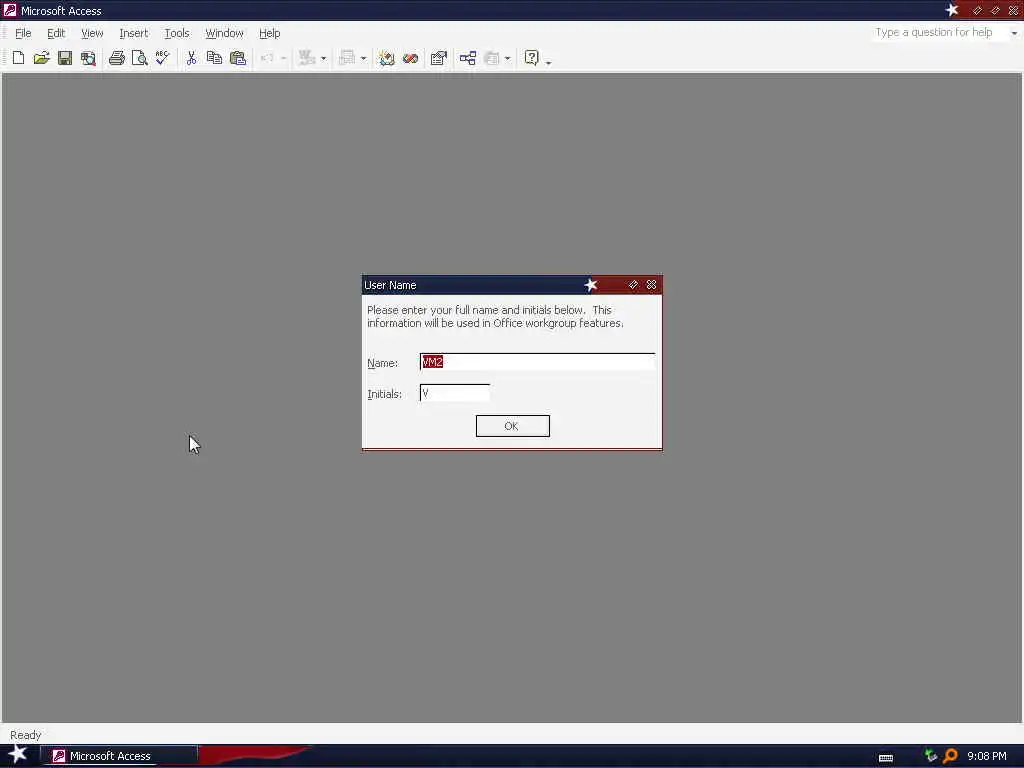Click the Cut scissors icon

pyautogui.click(x=191, y=58)
